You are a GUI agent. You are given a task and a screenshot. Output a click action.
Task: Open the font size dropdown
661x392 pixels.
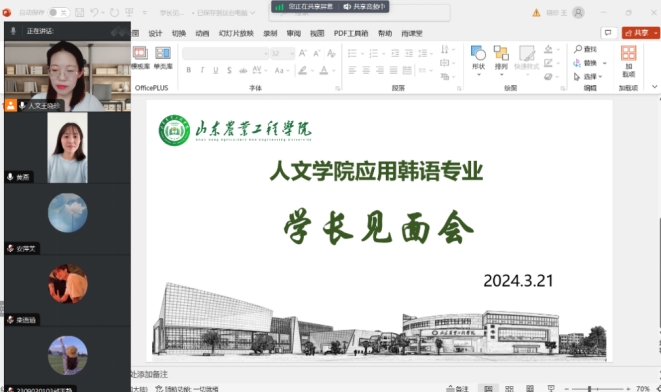coord(291,54)
